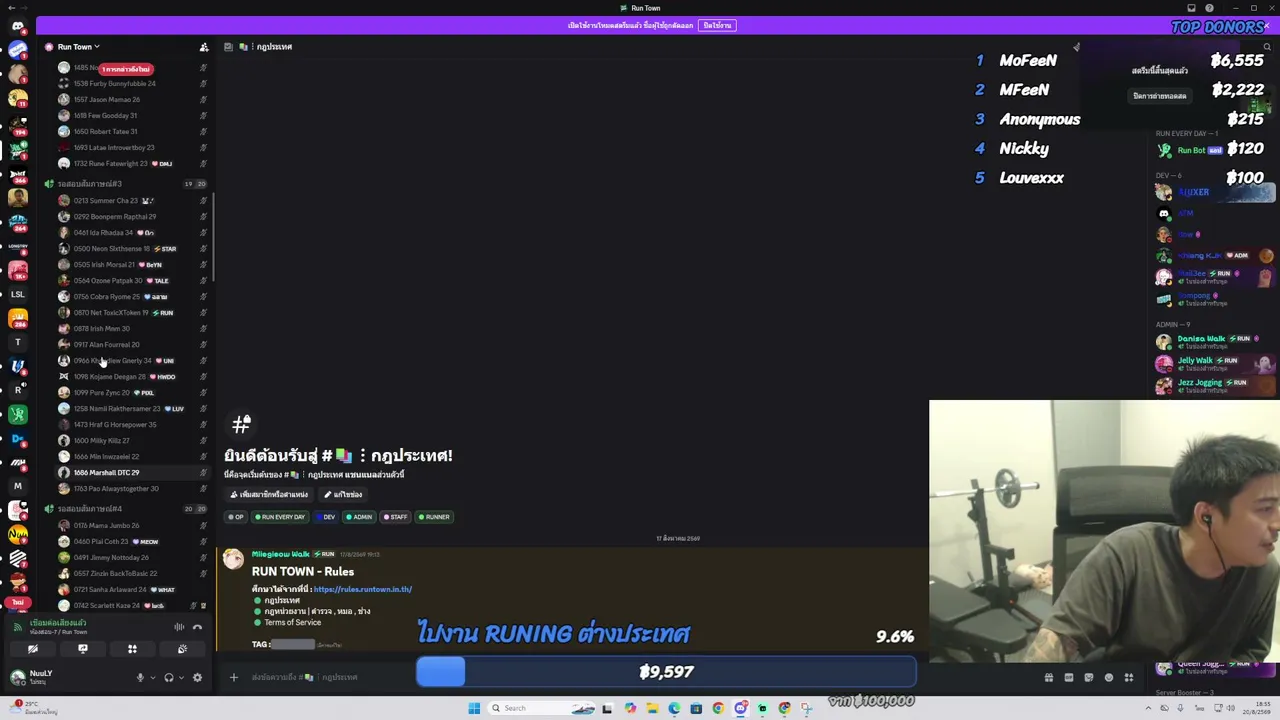Disconnect from voice with the hang-up icon
Screen dimensions: 1280x720
coord(197,627)
